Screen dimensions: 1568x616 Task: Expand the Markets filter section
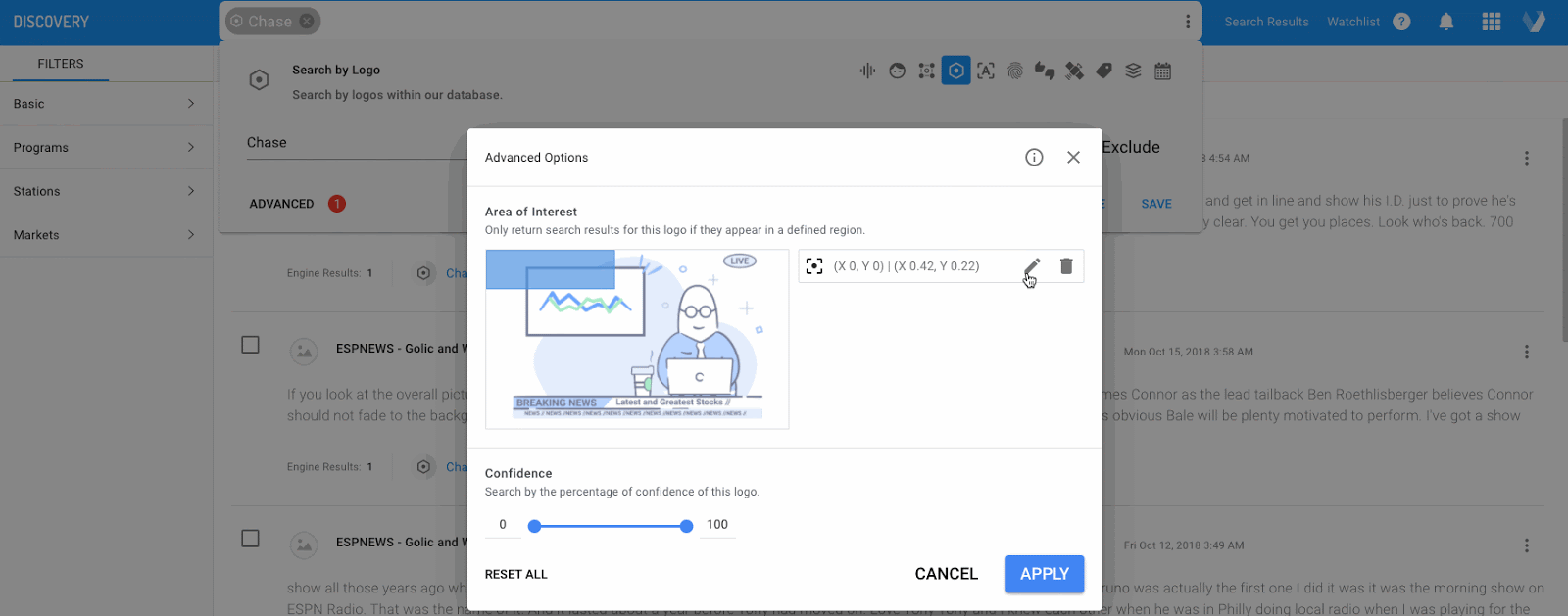coord(106,235)
